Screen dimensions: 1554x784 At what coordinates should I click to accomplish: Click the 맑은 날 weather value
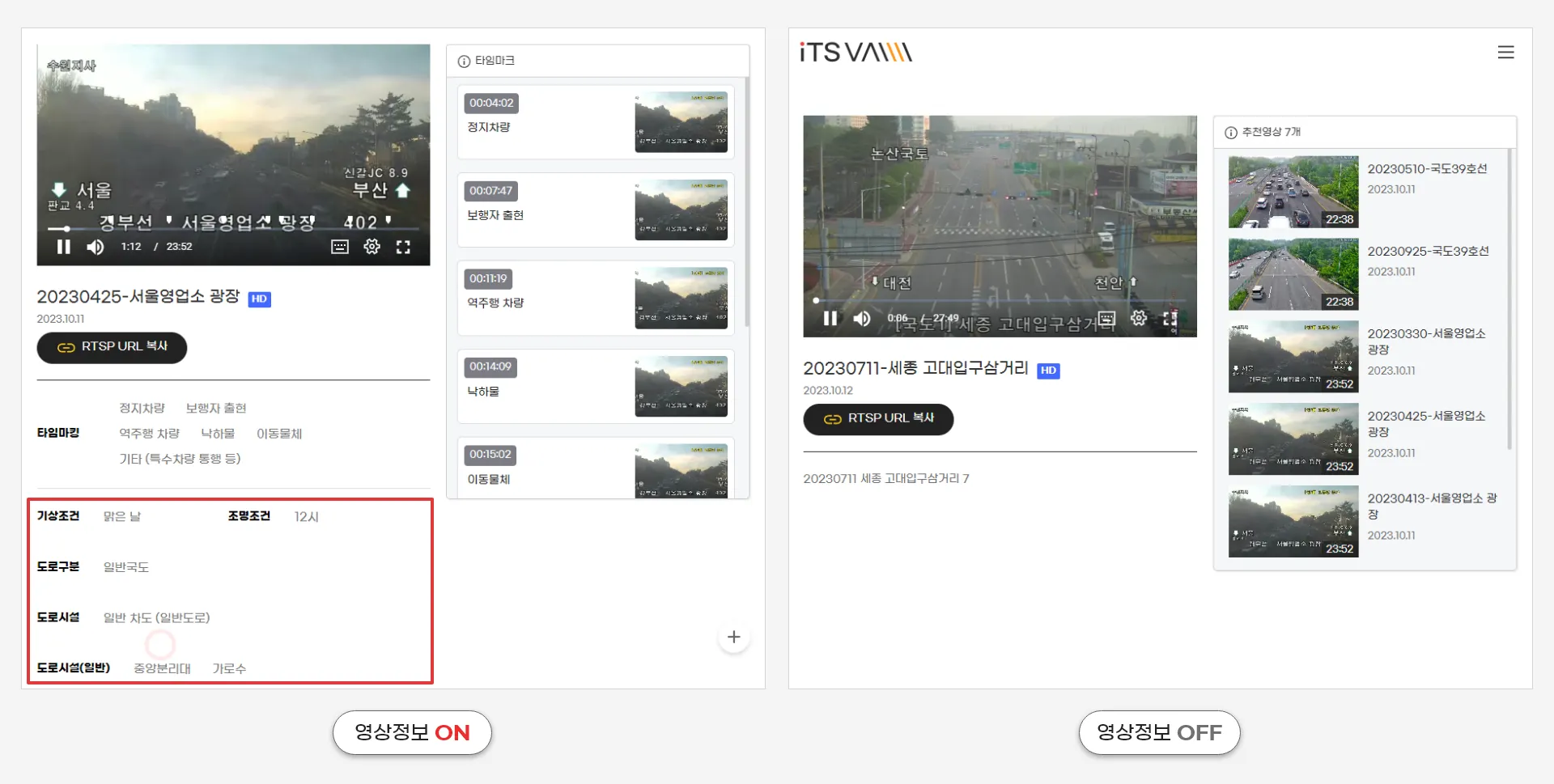122,516
